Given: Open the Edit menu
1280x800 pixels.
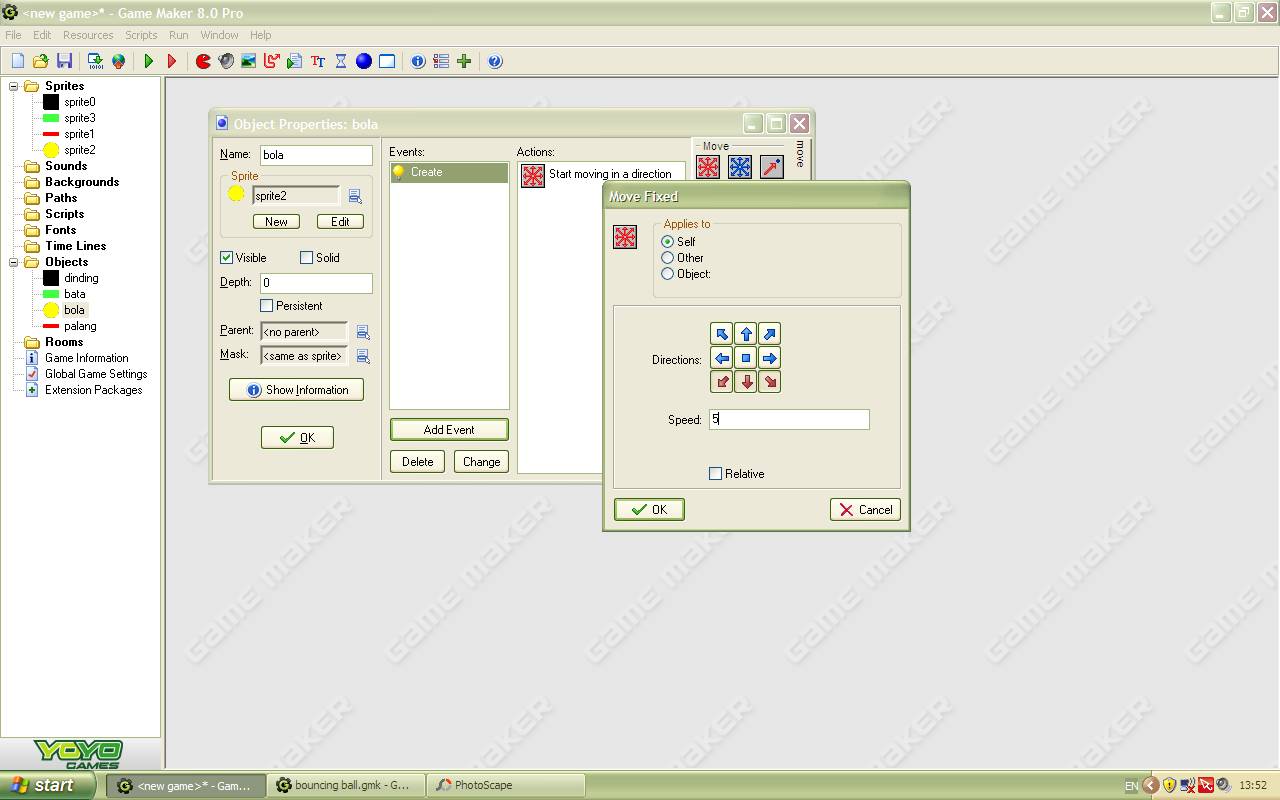Looking at the screenshot, I should coord(42,35).
